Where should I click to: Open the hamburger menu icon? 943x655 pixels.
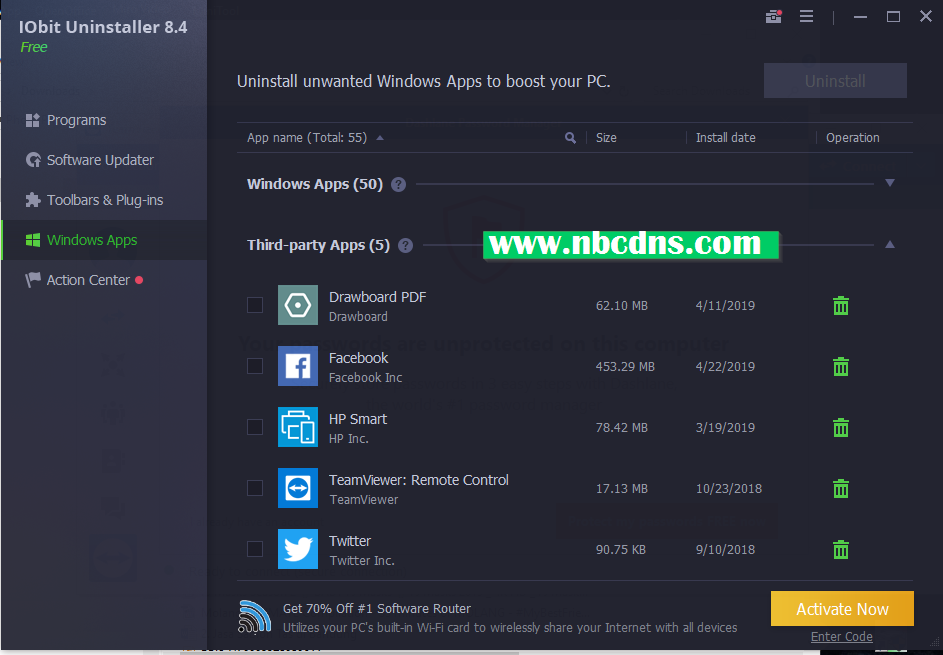(x=806, y=16)
